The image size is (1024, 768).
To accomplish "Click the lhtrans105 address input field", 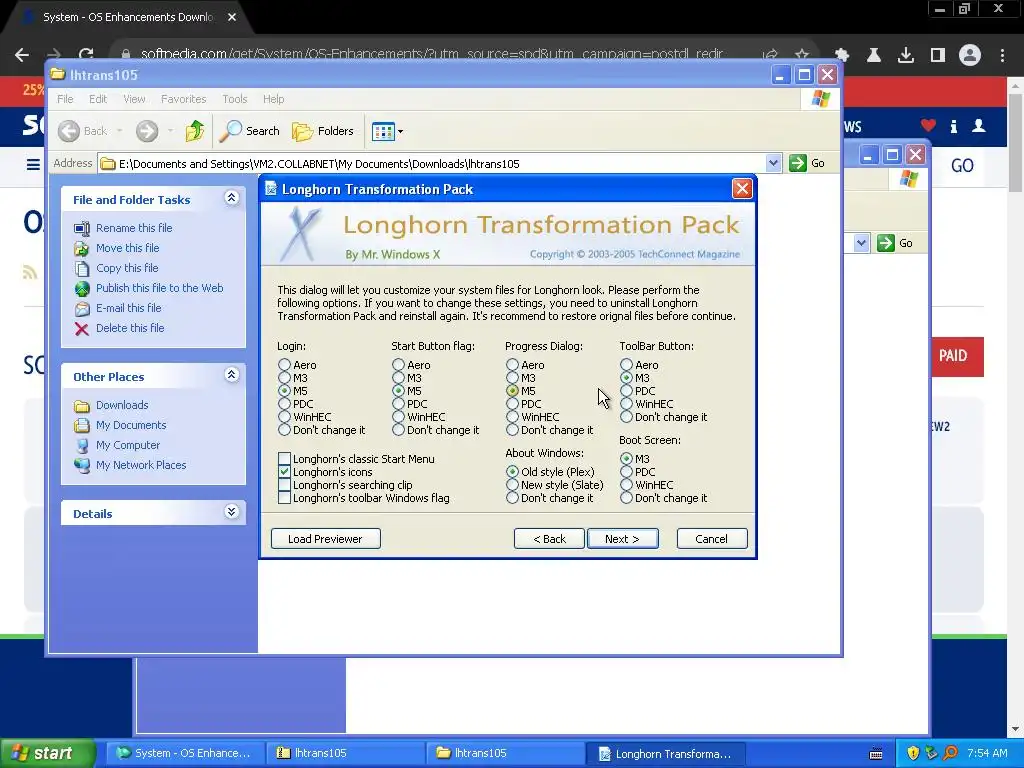I will pyautogui.click(x=431, y=163).
